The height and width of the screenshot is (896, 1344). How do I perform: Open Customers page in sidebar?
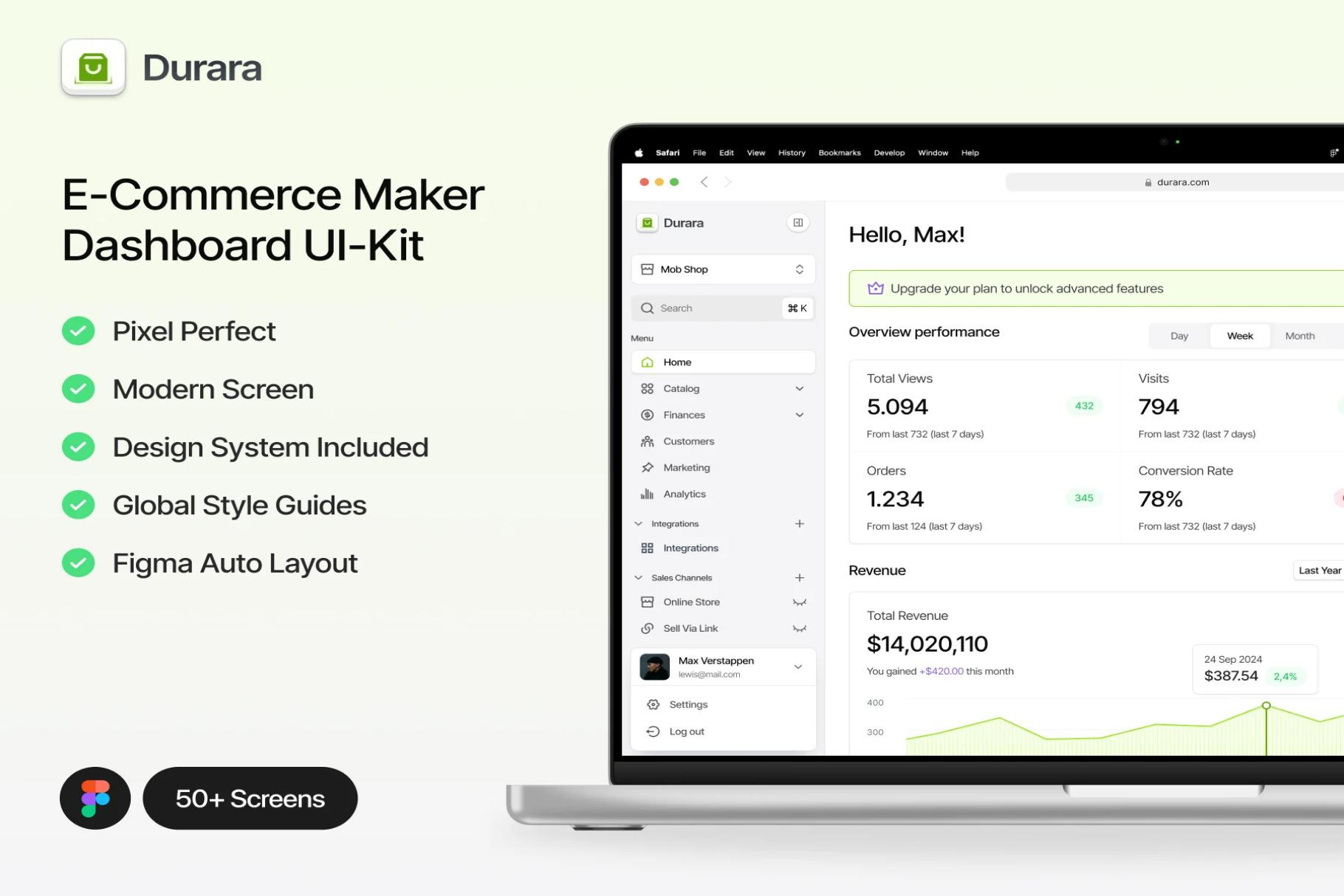point(723,441)
